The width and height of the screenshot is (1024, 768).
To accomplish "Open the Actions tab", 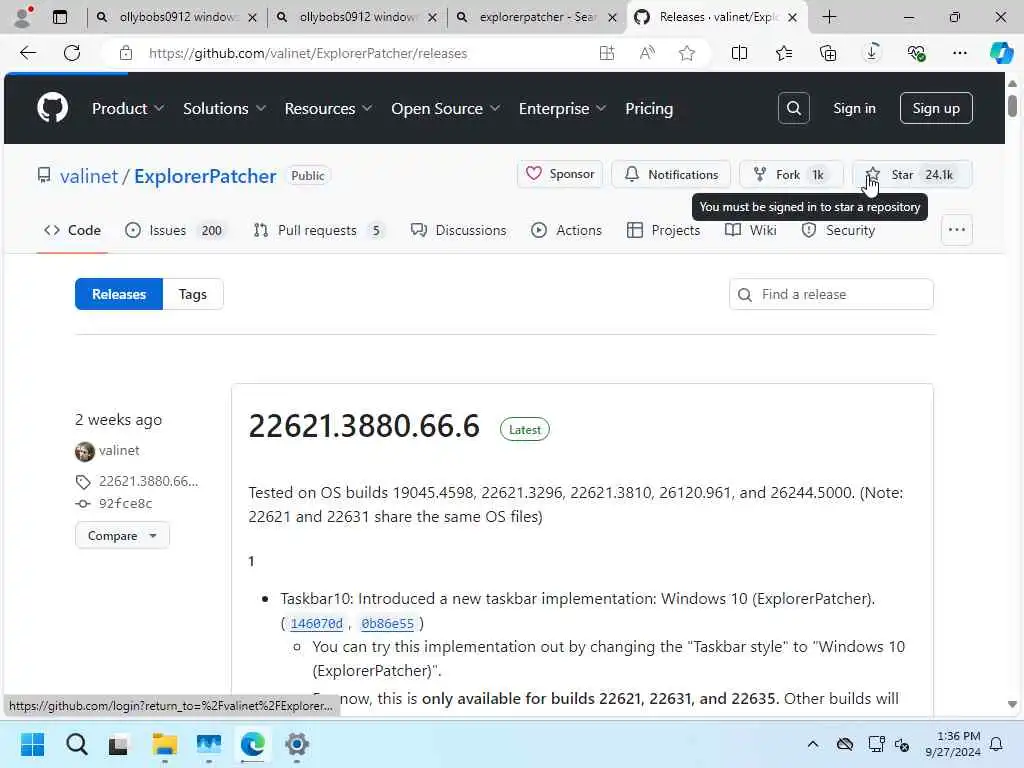I will pos(566,230).
